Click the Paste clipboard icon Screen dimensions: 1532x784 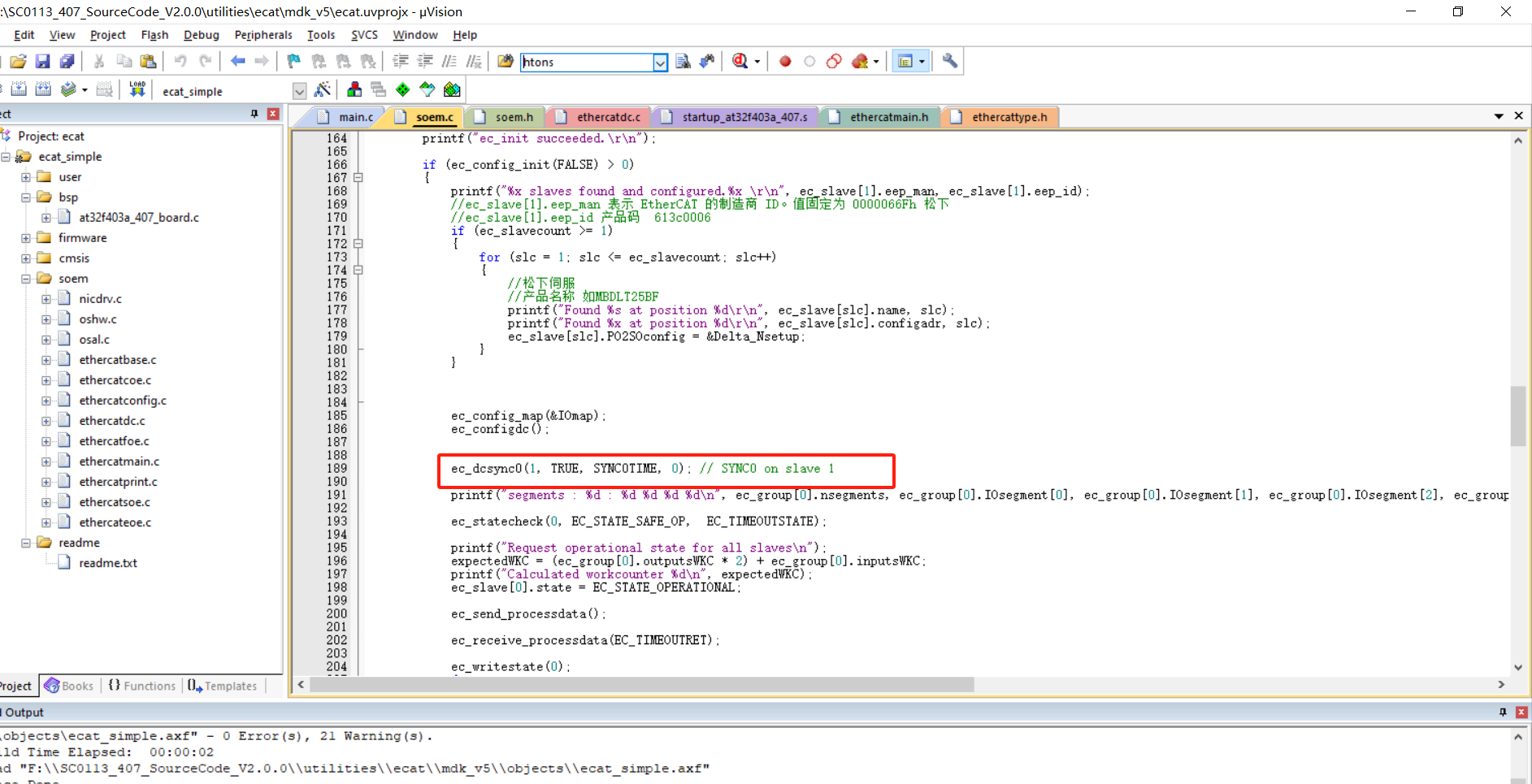tap(148, 61)
